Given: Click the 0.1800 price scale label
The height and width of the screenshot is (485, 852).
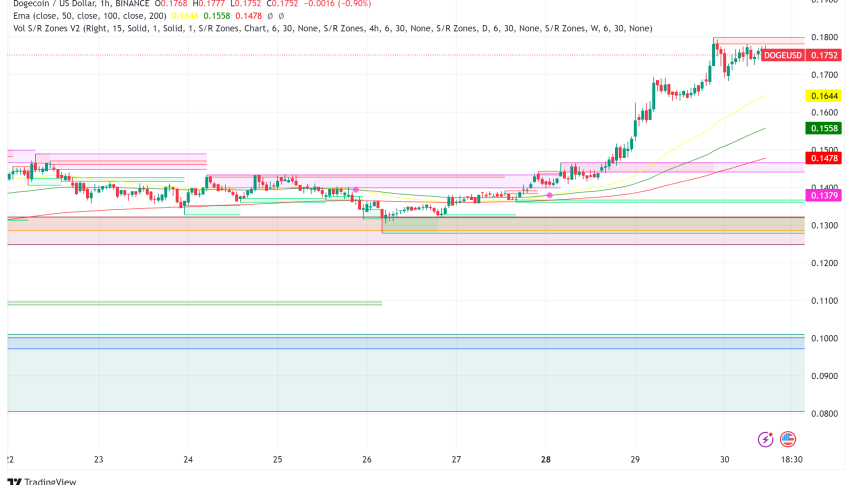Looking at the screenshot, I should (824, 37).
